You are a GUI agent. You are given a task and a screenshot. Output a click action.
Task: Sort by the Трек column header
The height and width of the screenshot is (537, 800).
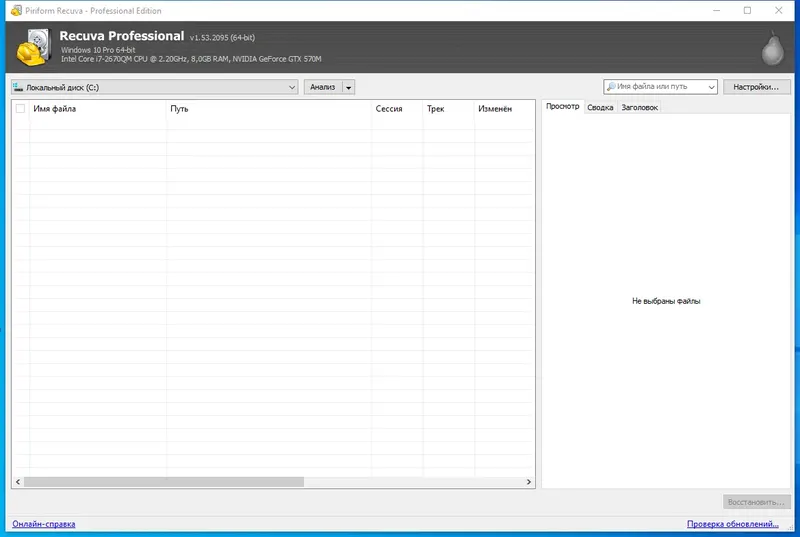tap(448, 109)
